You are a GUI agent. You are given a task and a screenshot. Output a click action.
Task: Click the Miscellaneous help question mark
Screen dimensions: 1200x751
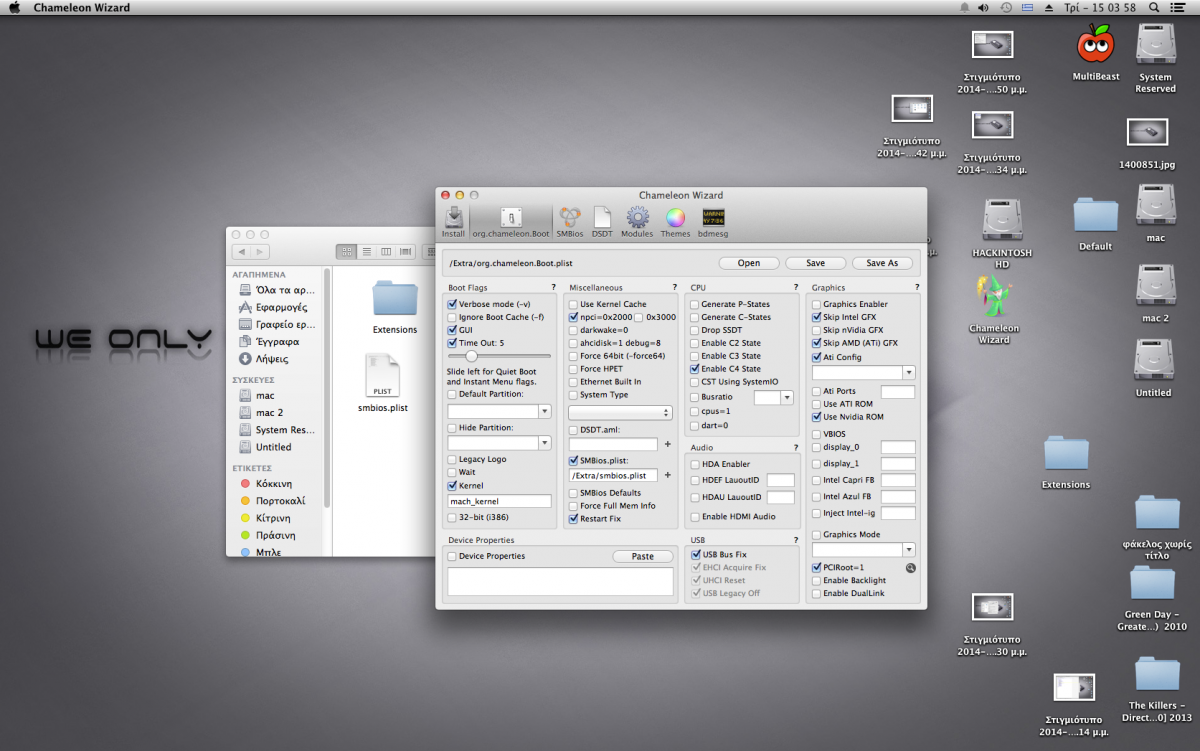click(x=674, y=288)
